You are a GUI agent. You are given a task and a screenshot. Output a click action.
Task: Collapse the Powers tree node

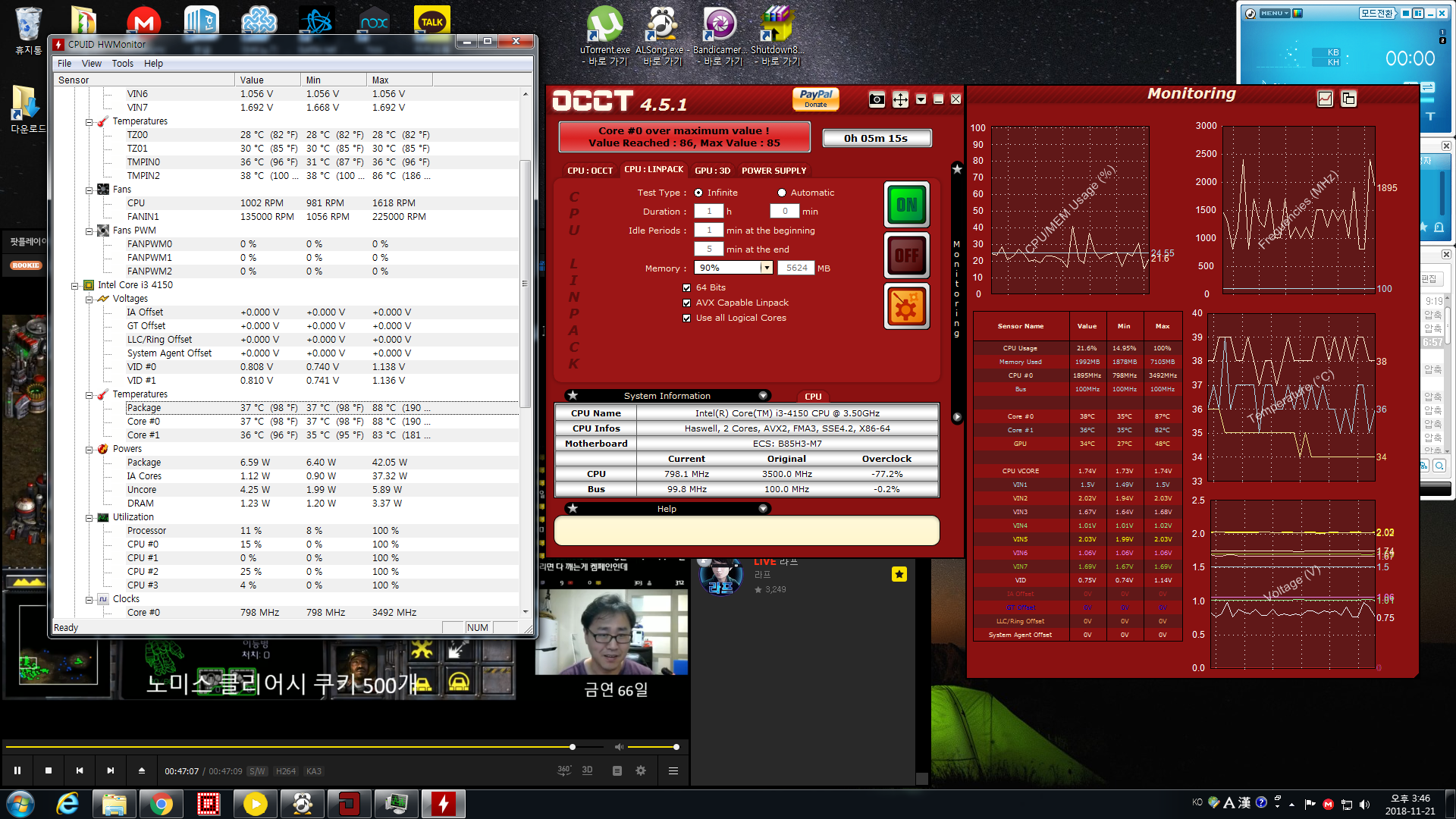(x=89, y=450)
